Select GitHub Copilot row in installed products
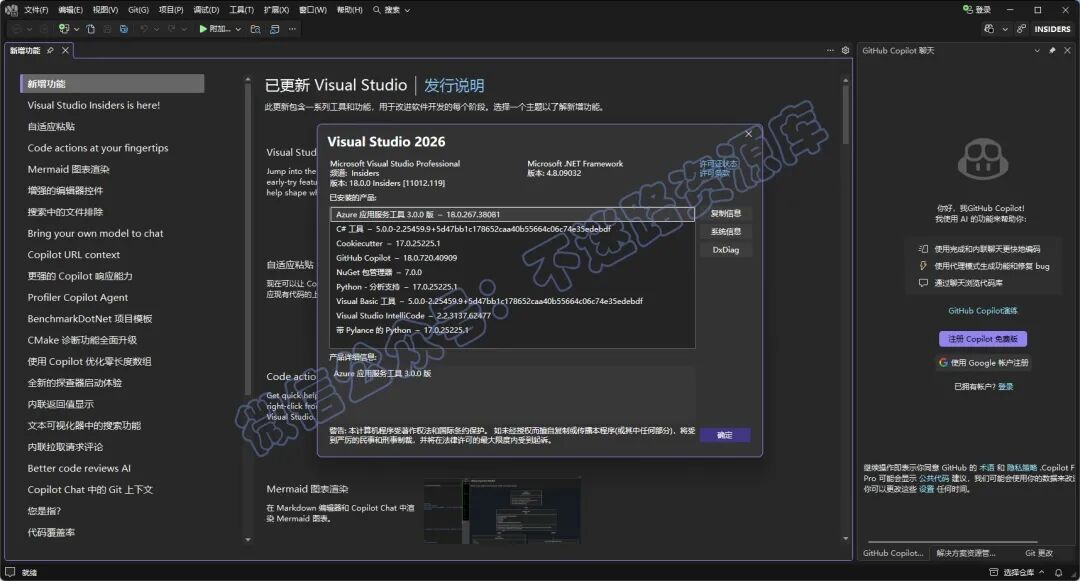Screen dimensions: 1080x581 pyautogui.click(x=512, y=257)
